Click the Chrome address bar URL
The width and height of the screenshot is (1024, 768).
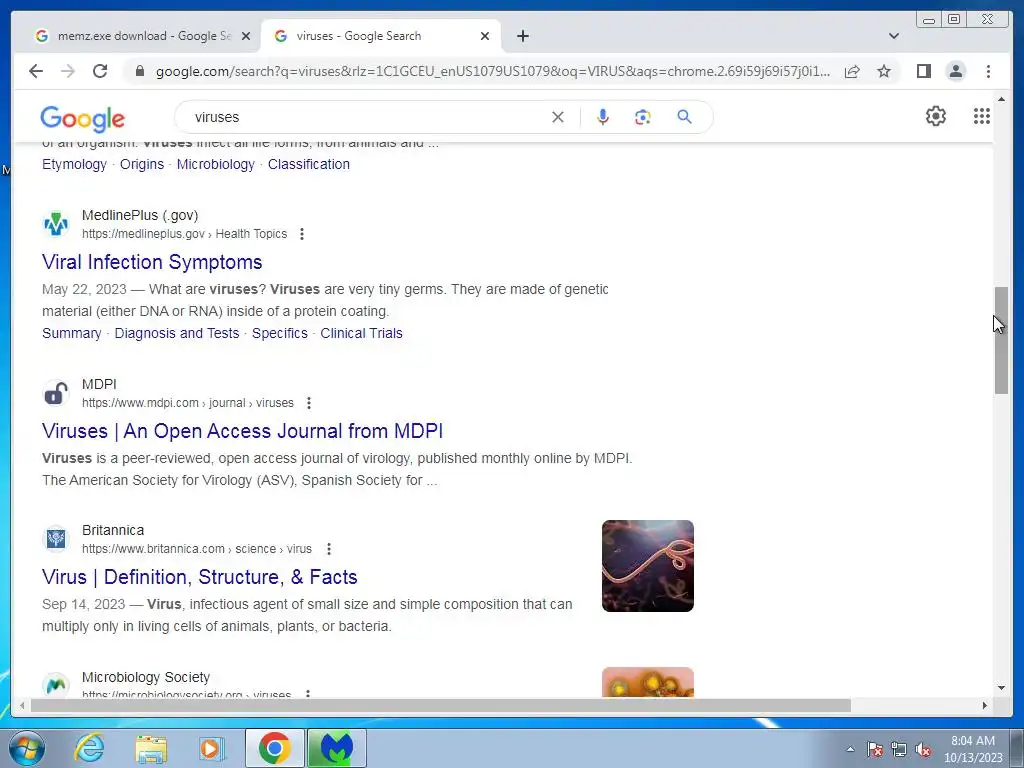493,71
